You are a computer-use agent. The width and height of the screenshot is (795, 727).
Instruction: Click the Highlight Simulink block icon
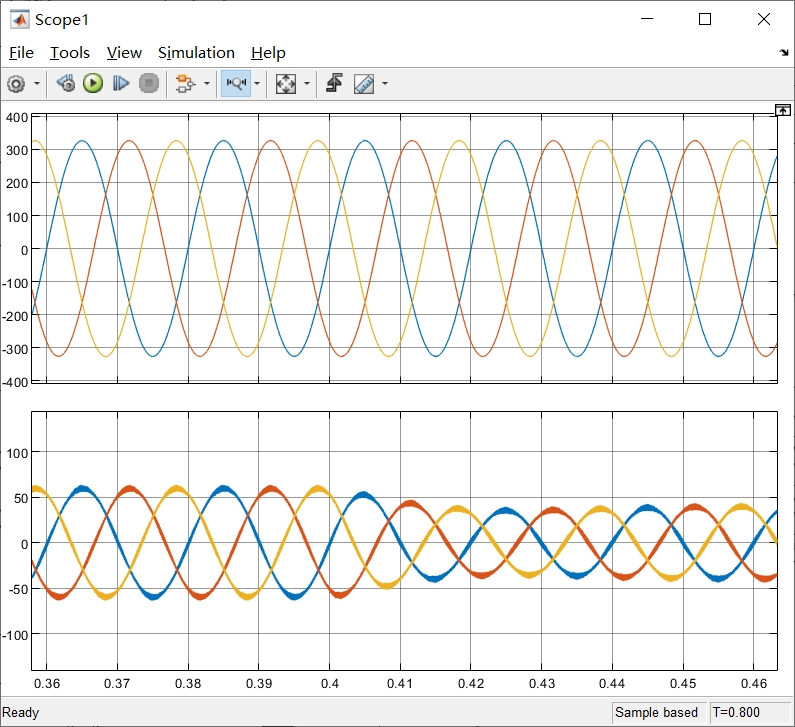(185, 84)
